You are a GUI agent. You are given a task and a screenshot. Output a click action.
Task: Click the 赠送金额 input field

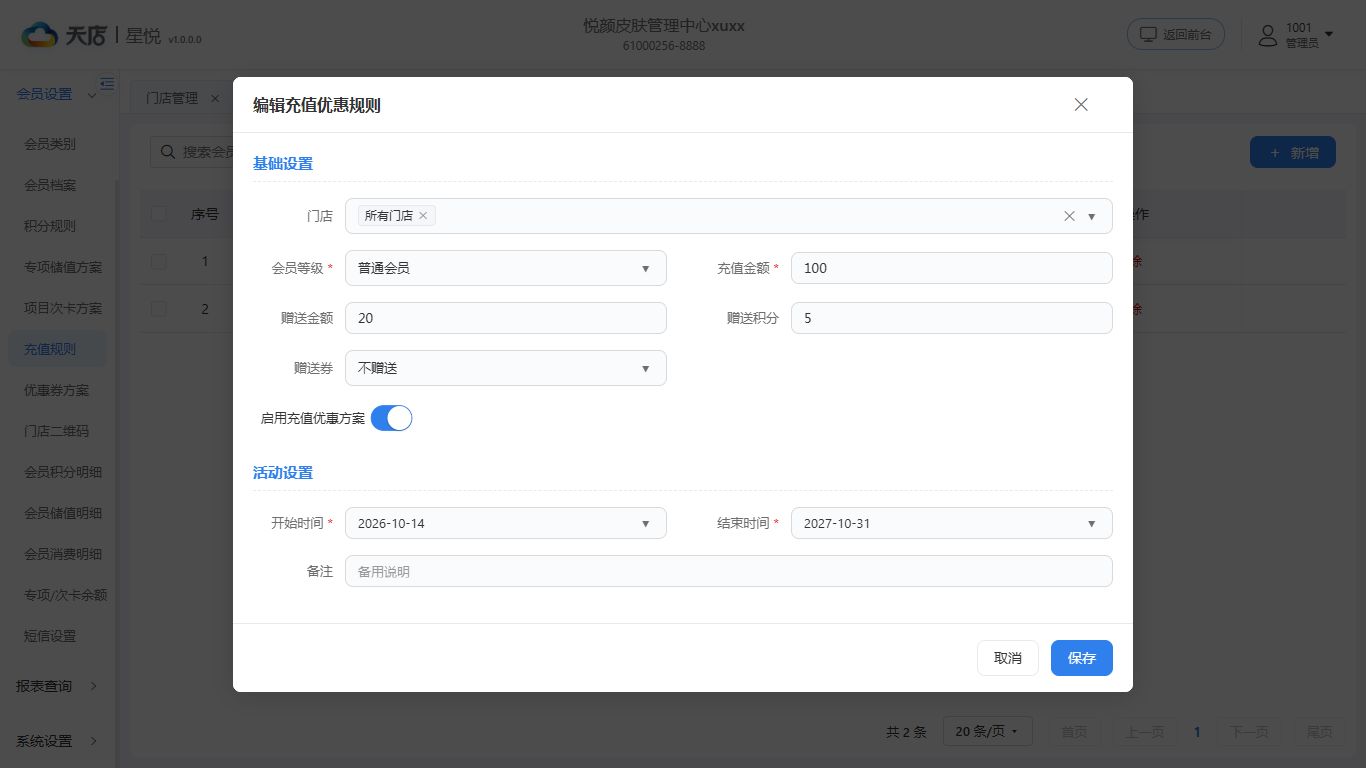506,318
